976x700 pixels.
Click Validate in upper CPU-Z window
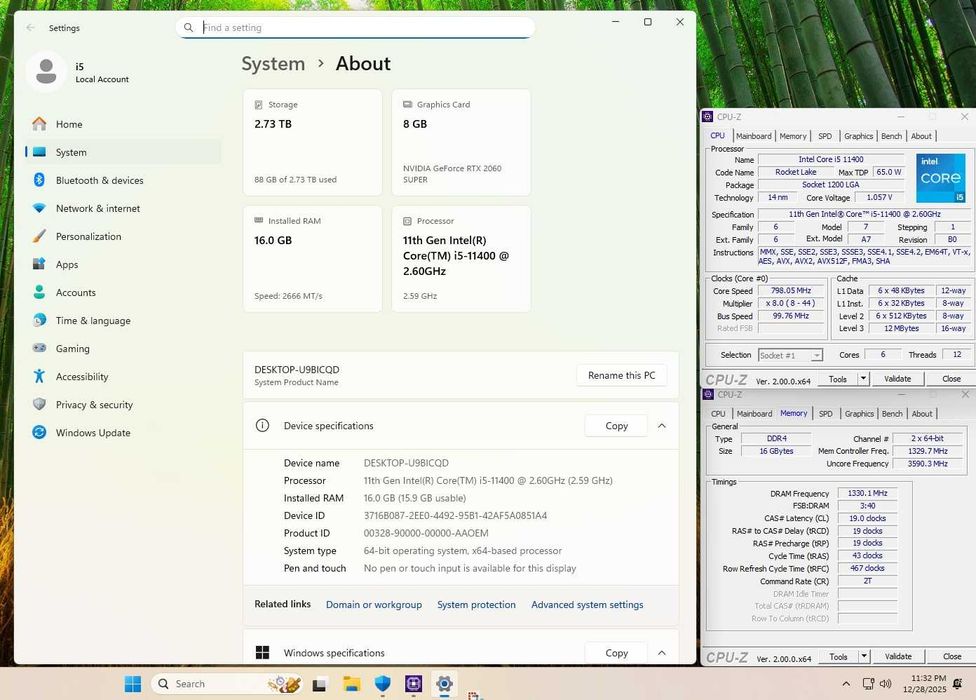897,378
